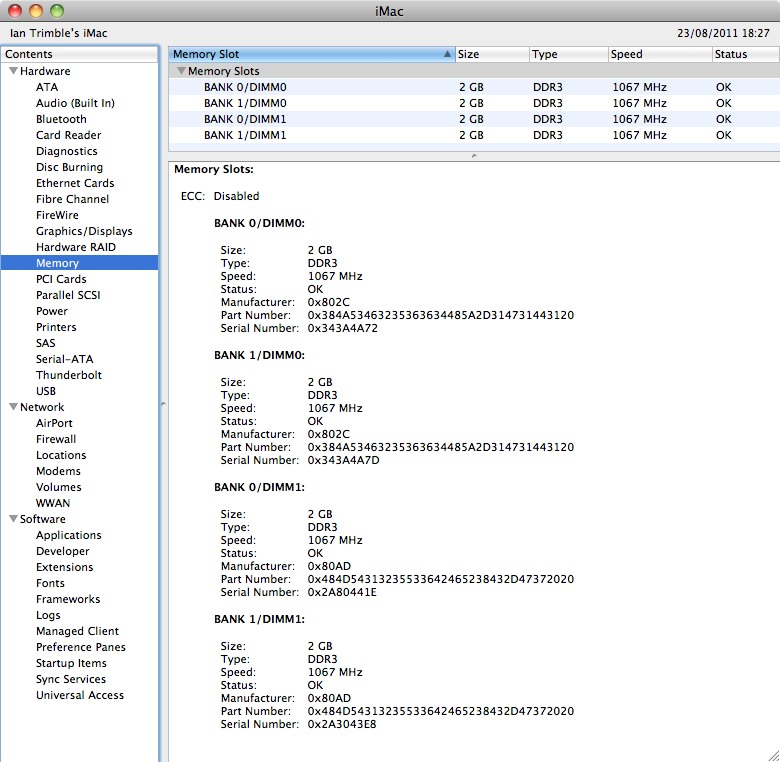Select WWAN item
The height and width of the screenshot is (762, 780).
point(53,503)
